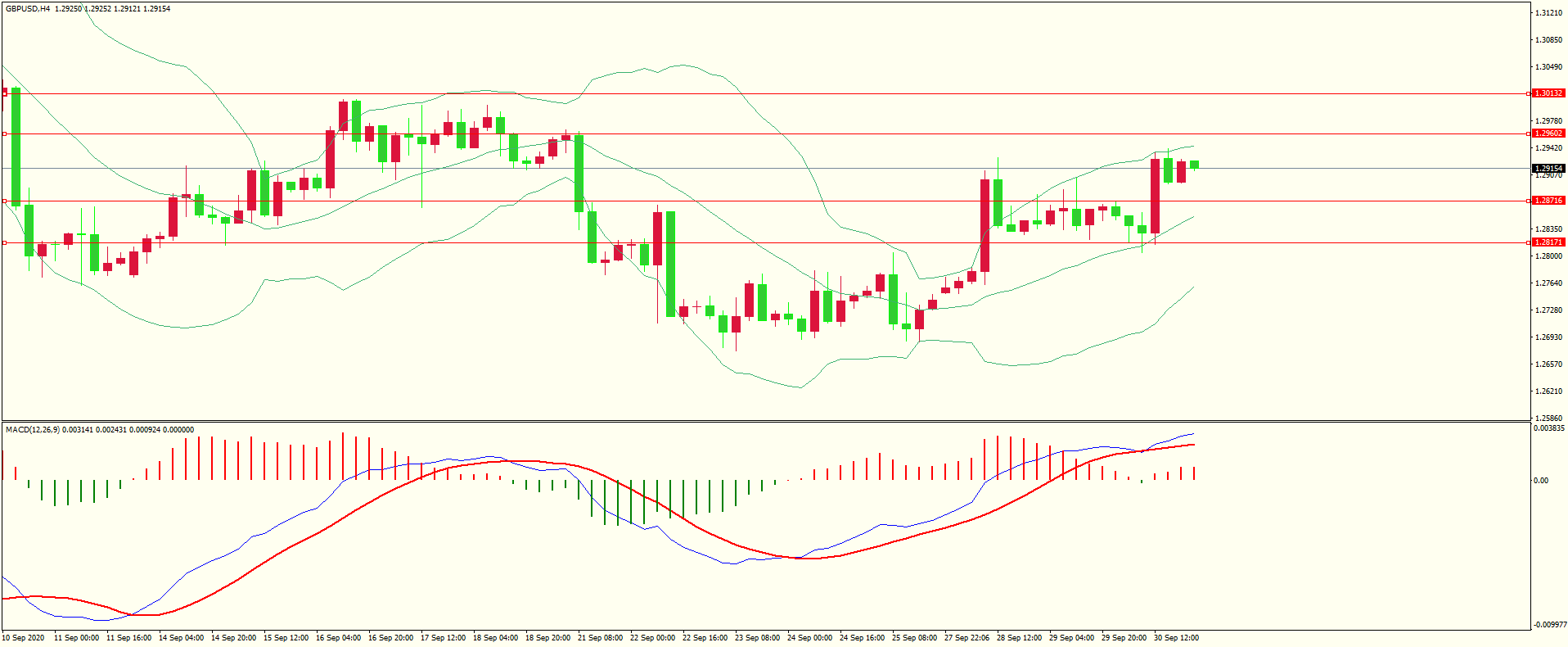This screenshot has height=647, width=1568.
Task: Click left anchor handle of the 1.28171 line
Action: 4,242
